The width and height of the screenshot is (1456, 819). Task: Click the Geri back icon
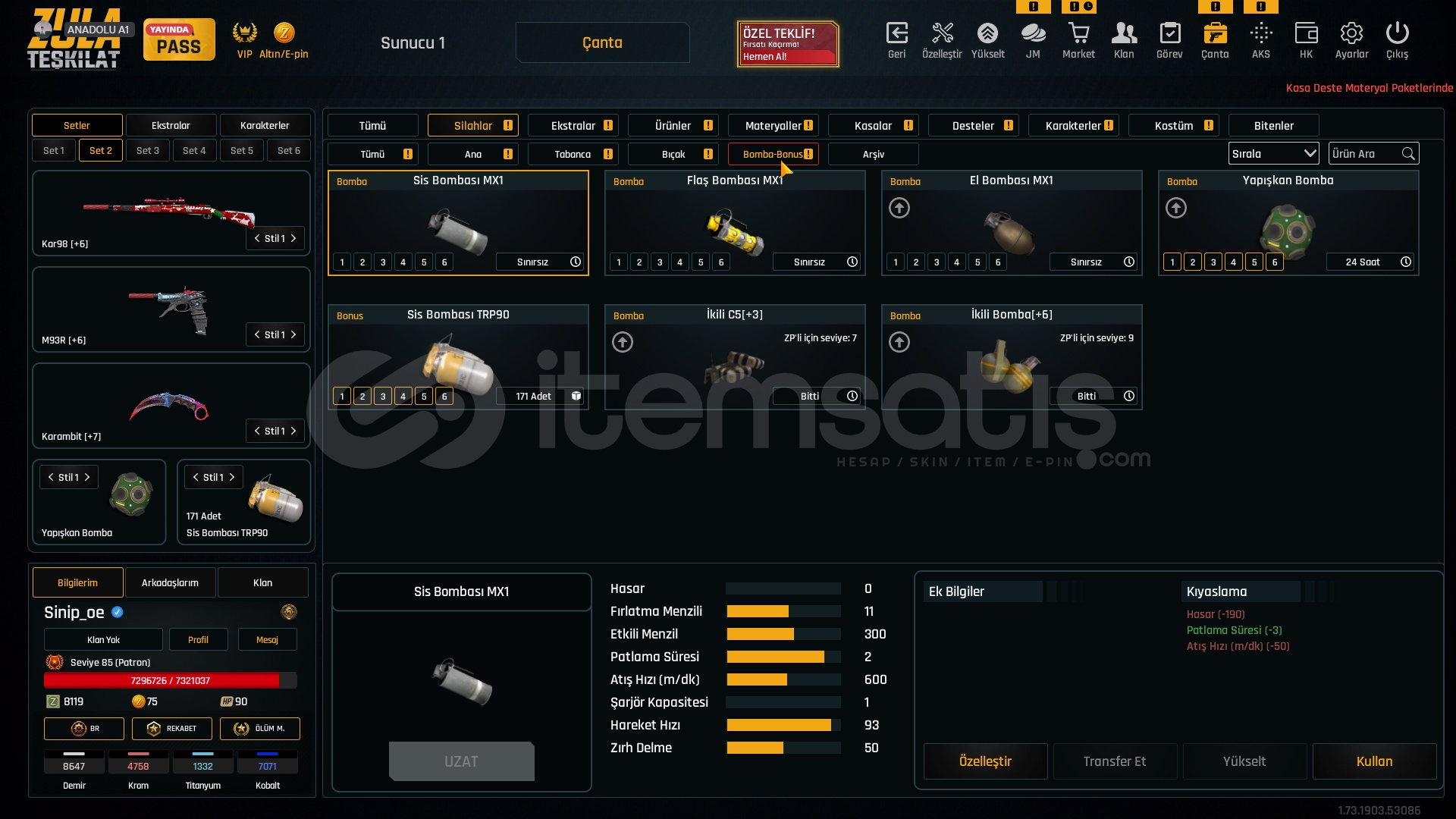coord(896,34)
